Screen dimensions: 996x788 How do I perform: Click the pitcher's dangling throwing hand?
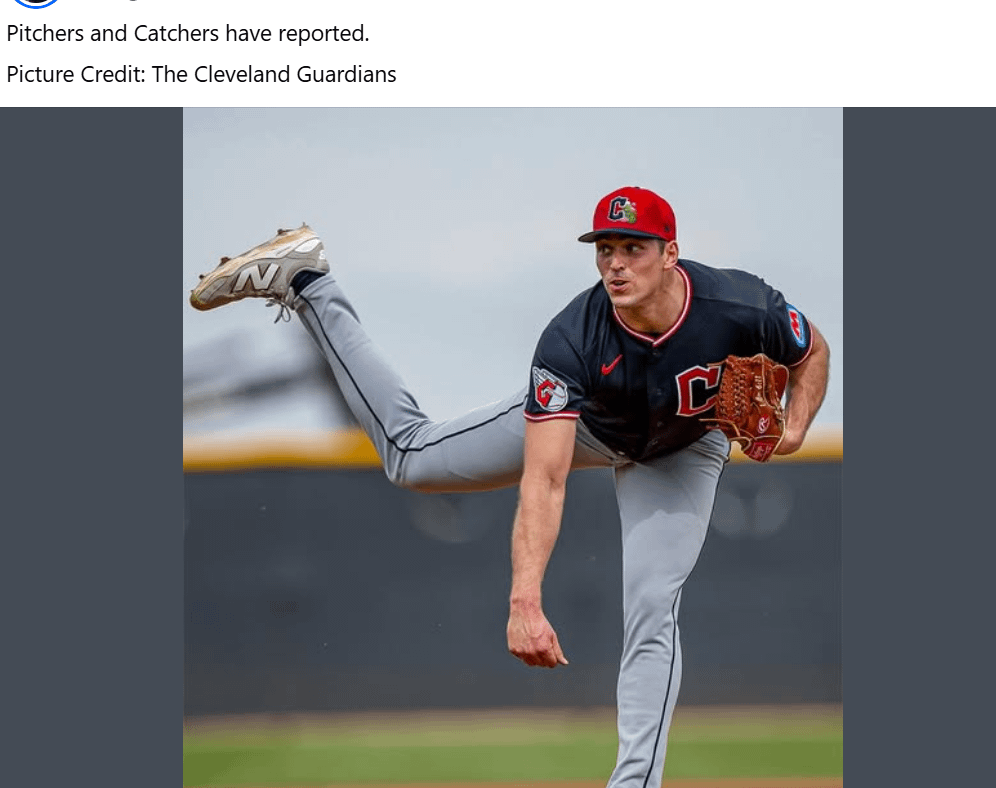[535, 636]
